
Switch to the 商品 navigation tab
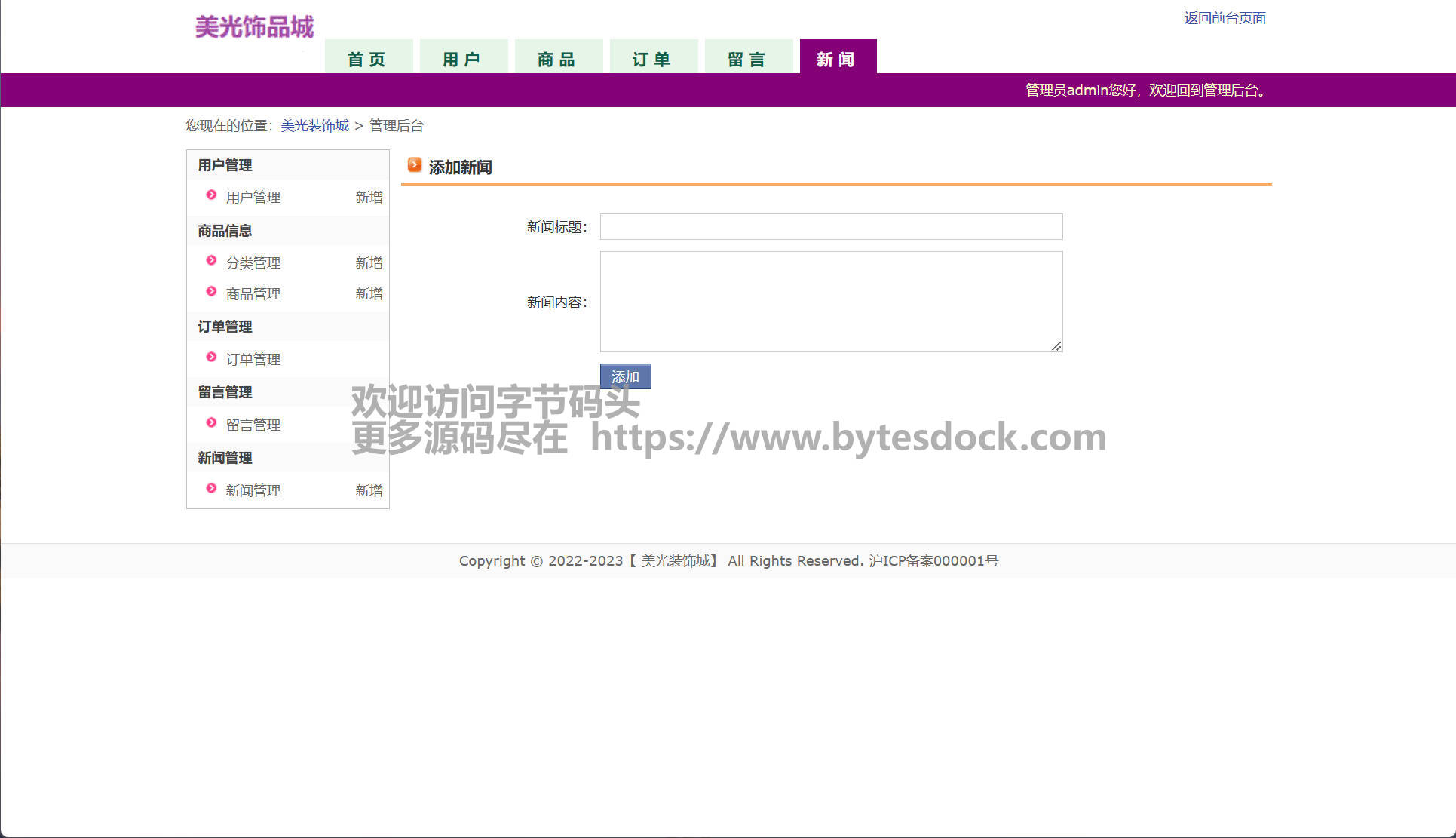tap(558, 59)
